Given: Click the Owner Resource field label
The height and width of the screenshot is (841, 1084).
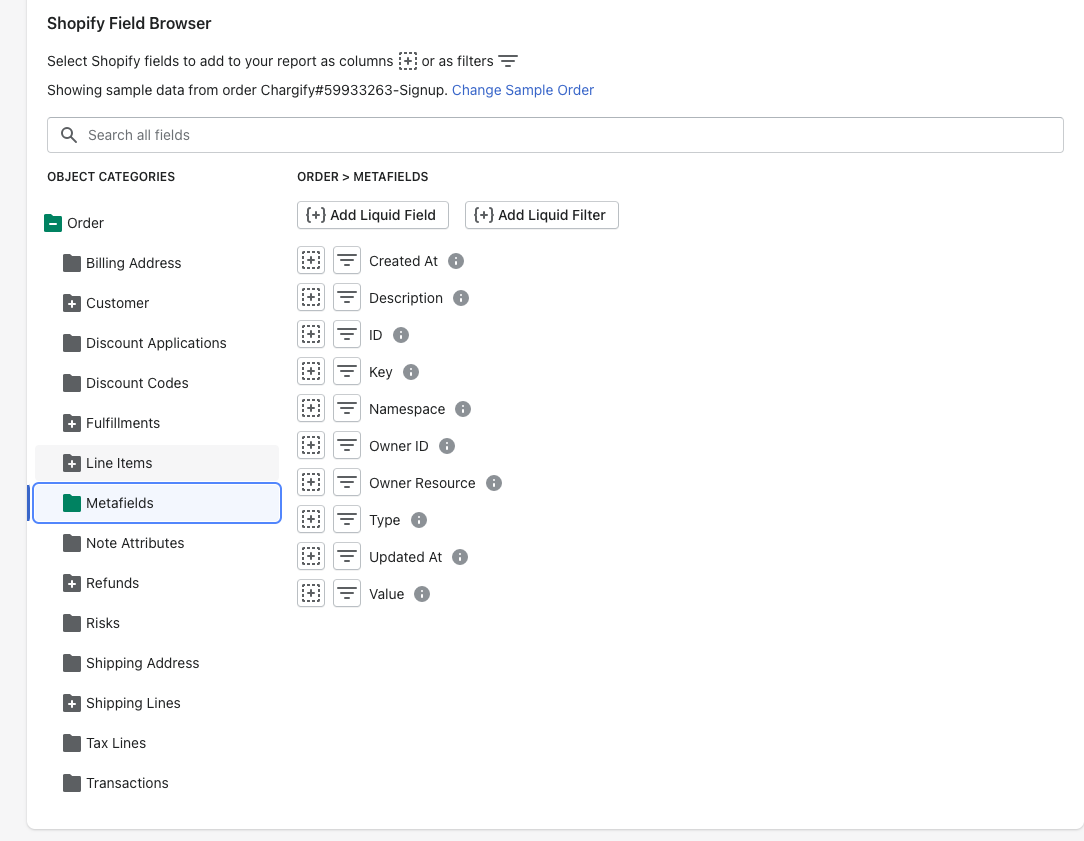Looking at the screenshot, I should pos(422,483).
